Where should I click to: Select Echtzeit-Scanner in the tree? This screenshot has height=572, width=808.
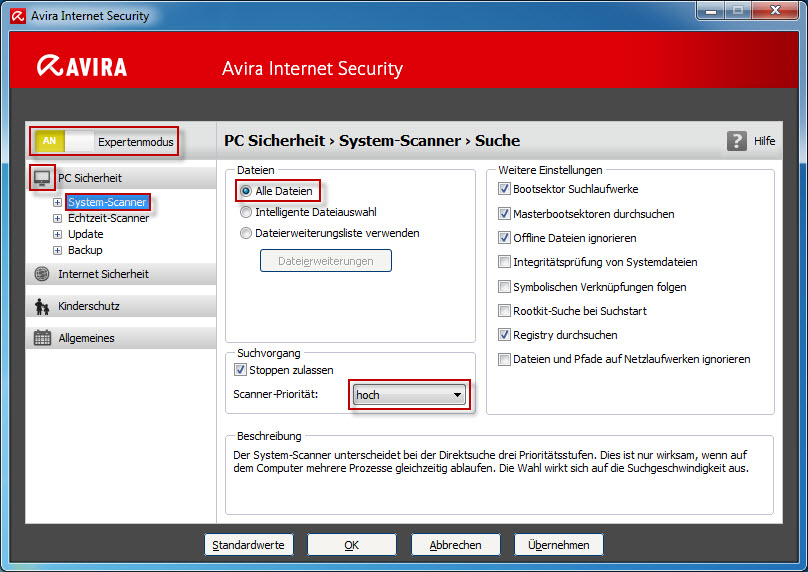(x=108, y=218)
